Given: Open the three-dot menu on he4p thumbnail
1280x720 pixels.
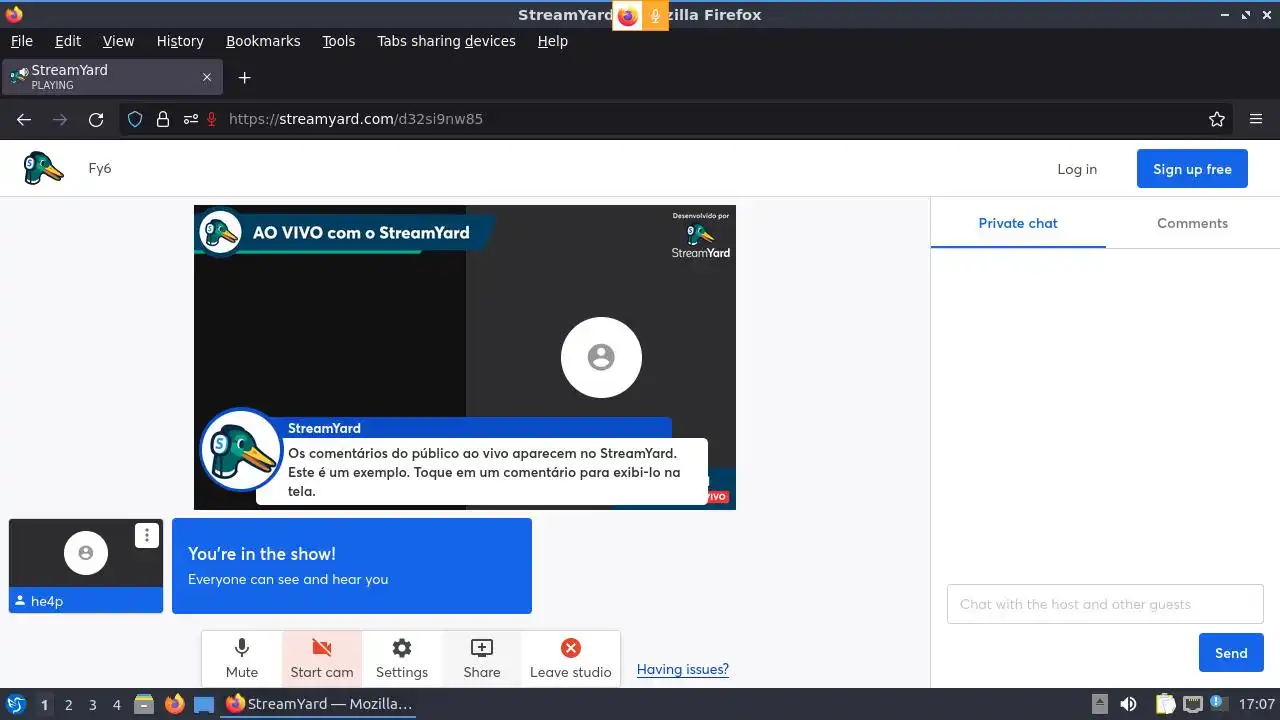Looking at the screenshot, I should 147,535.
